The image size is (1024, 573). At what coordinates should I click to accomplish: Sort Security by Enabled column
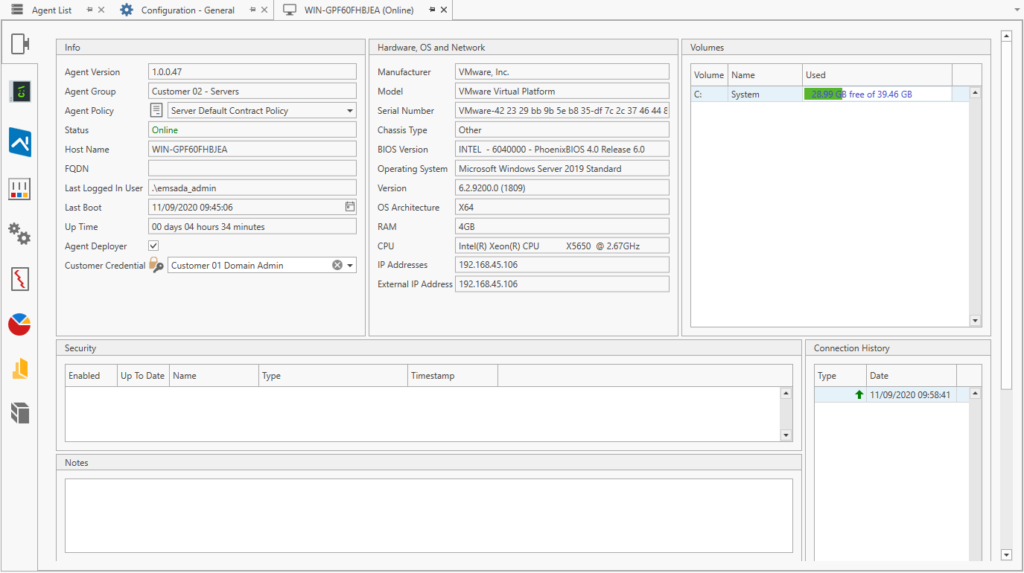91,376
